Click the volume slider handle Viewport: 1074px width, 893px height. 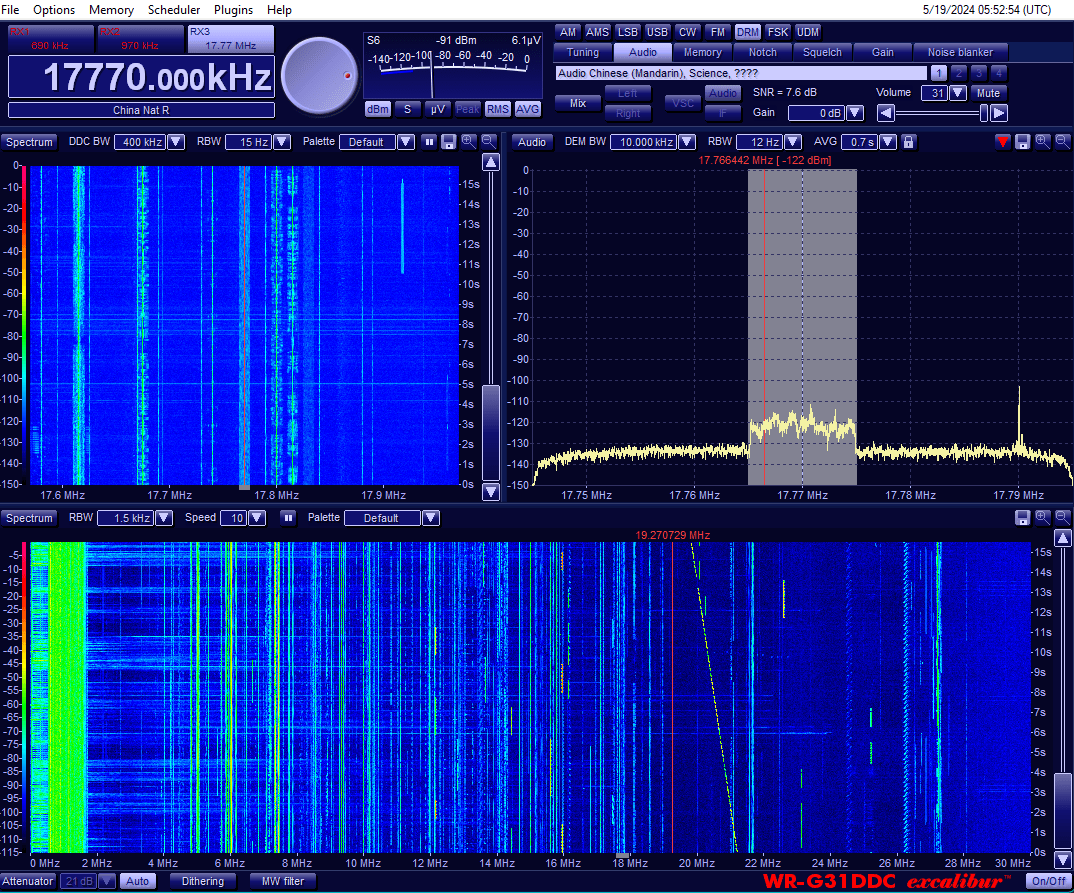(984, 113)
